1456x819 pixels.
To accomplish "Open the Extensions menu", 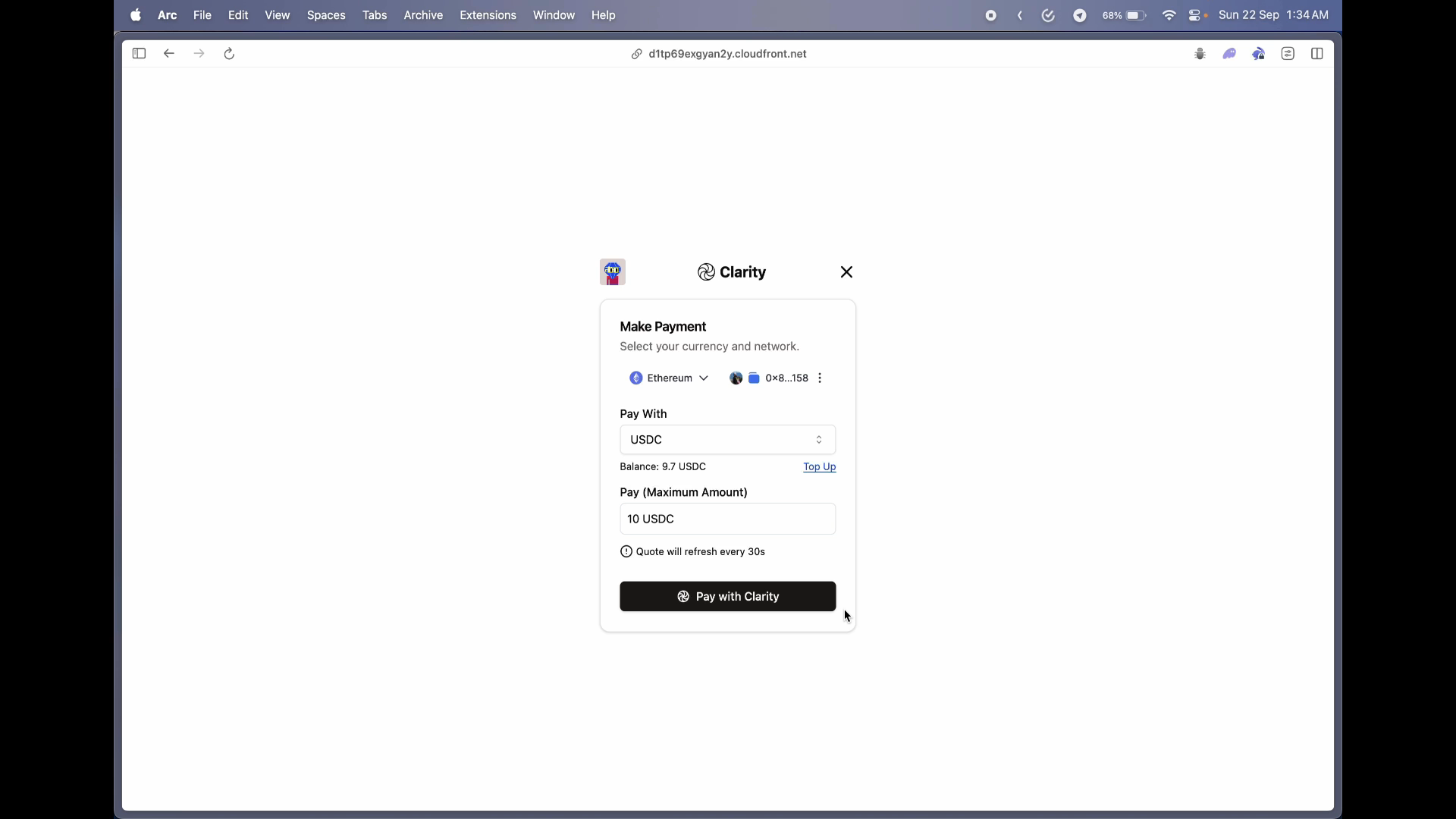I will pyautogui.click(x=488, y=15).
